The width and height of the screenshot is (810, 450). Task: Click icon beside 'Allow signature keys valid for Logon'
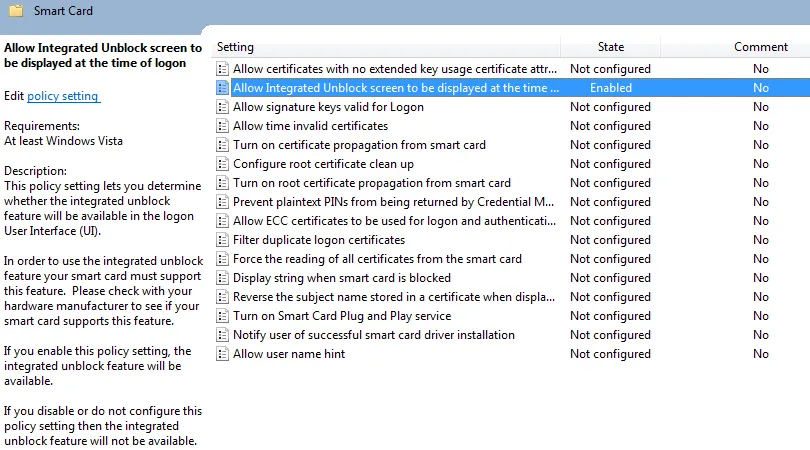(x=222, y=107)
